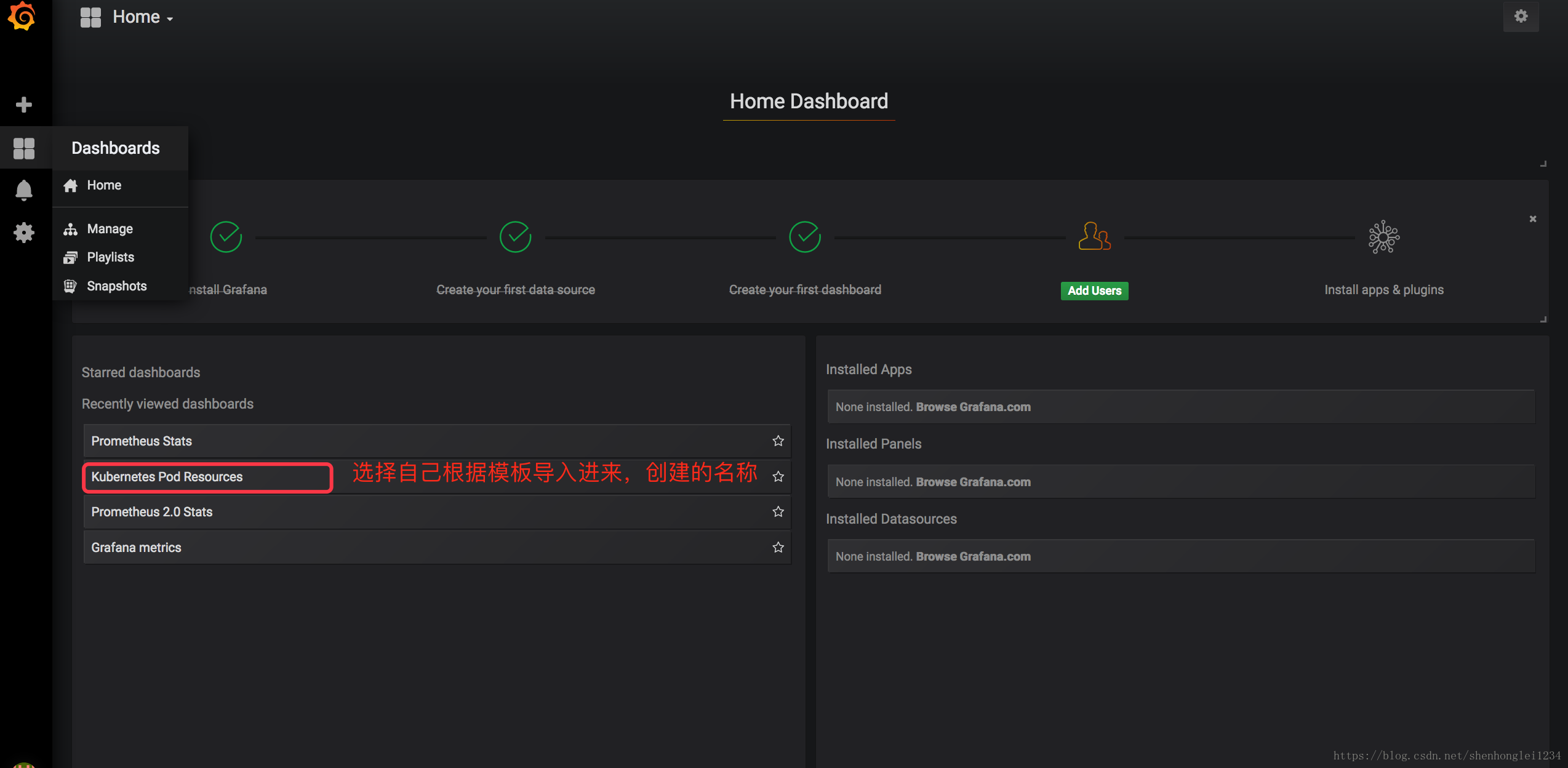Select Manage from the Dashboards menu
The image size is (1568, 768).
coord(110,229)
